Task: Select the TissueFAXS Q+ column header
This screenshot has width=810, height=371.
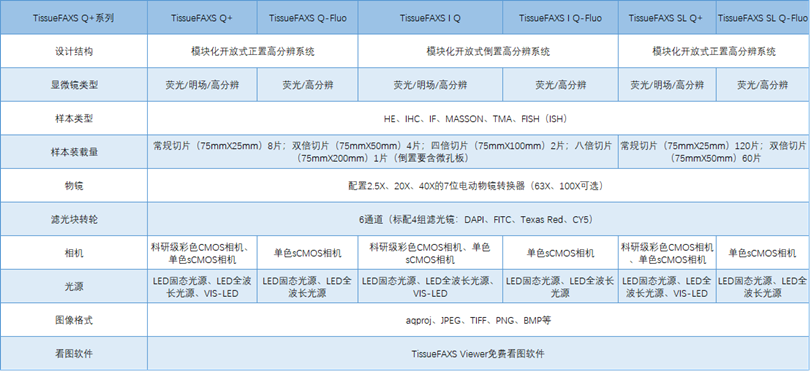Action: tap(202, 18)
